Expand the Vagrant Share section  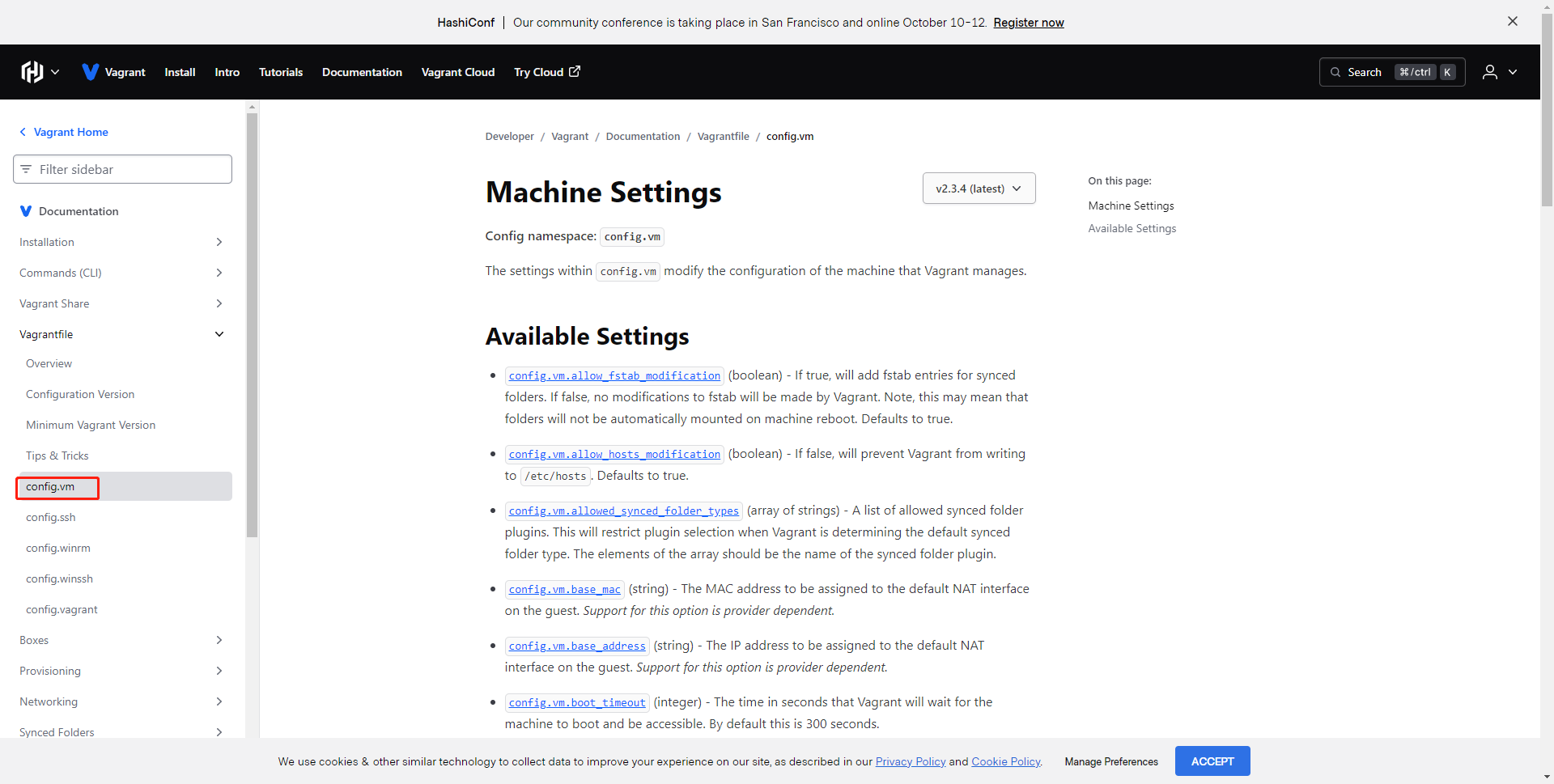point(219,303)
